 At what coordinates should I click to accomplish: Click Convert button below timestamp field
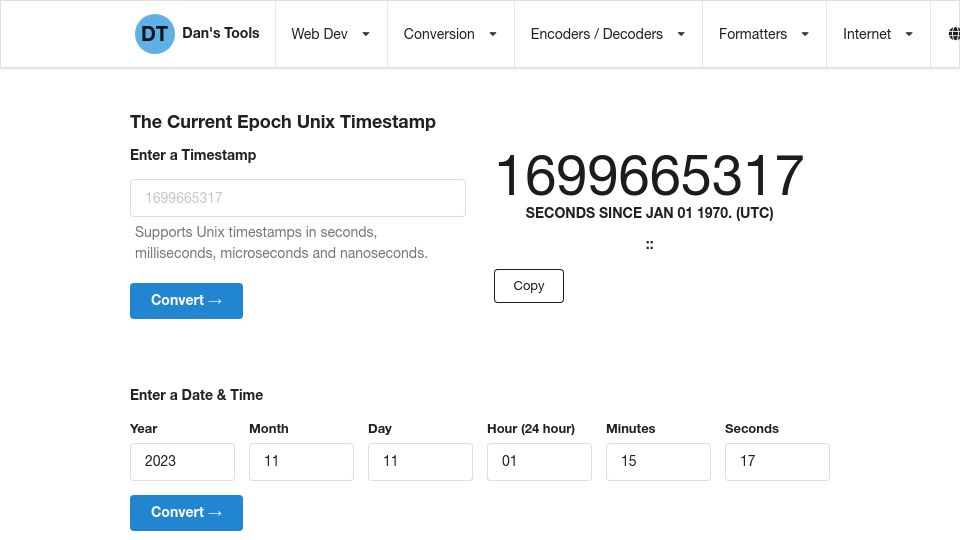pos(186,301)
